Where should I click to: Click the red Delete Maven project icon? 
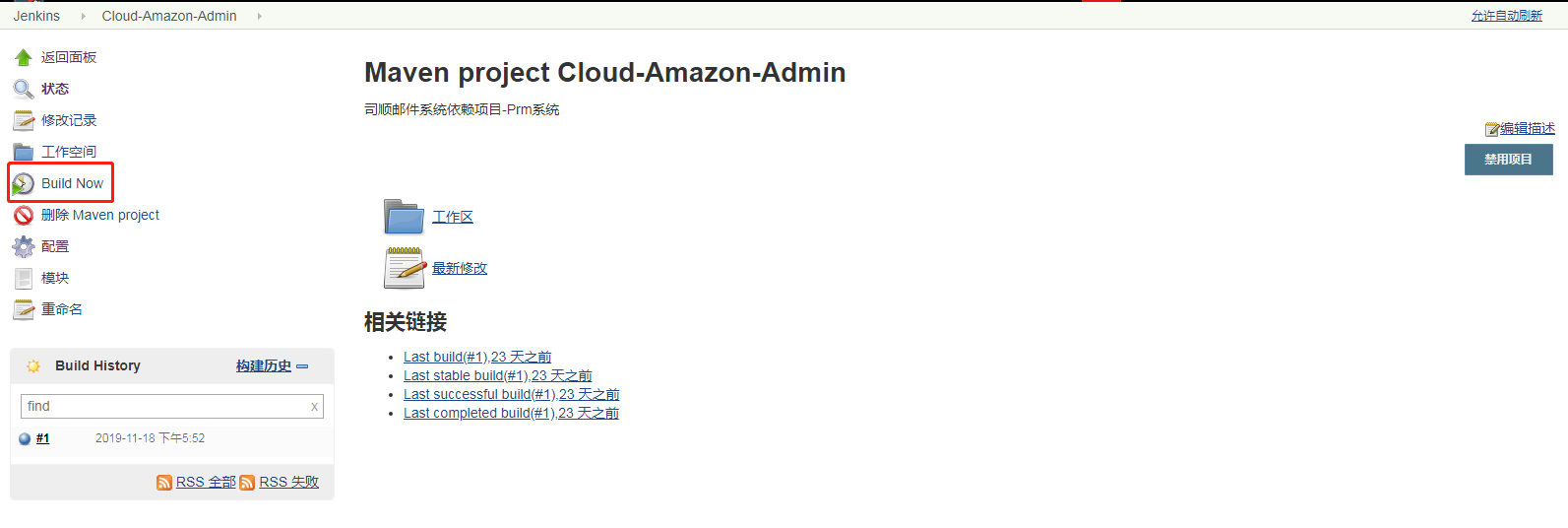[x=24, y=215]
